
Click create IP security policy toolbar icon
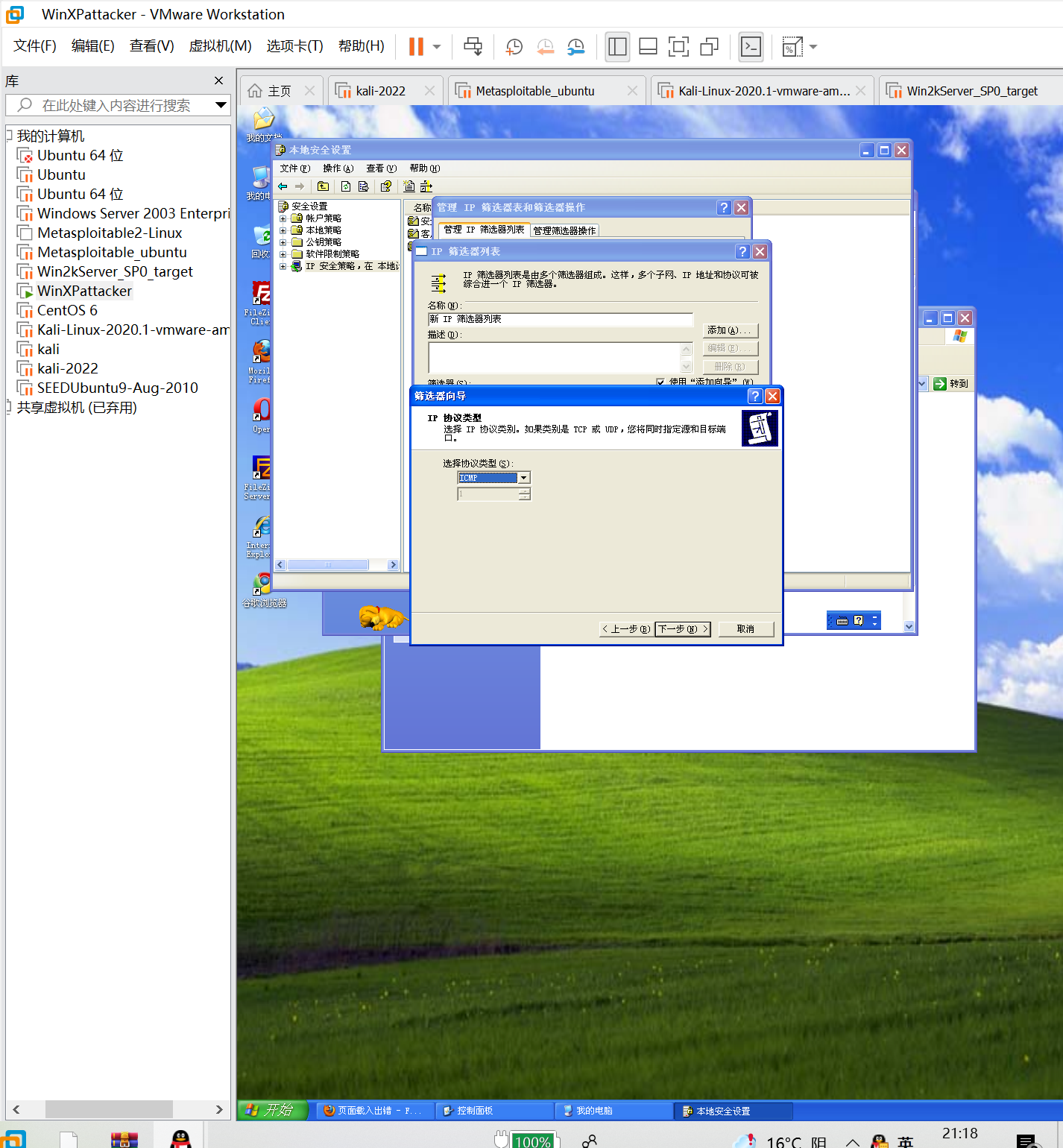(x=409, y=186)
